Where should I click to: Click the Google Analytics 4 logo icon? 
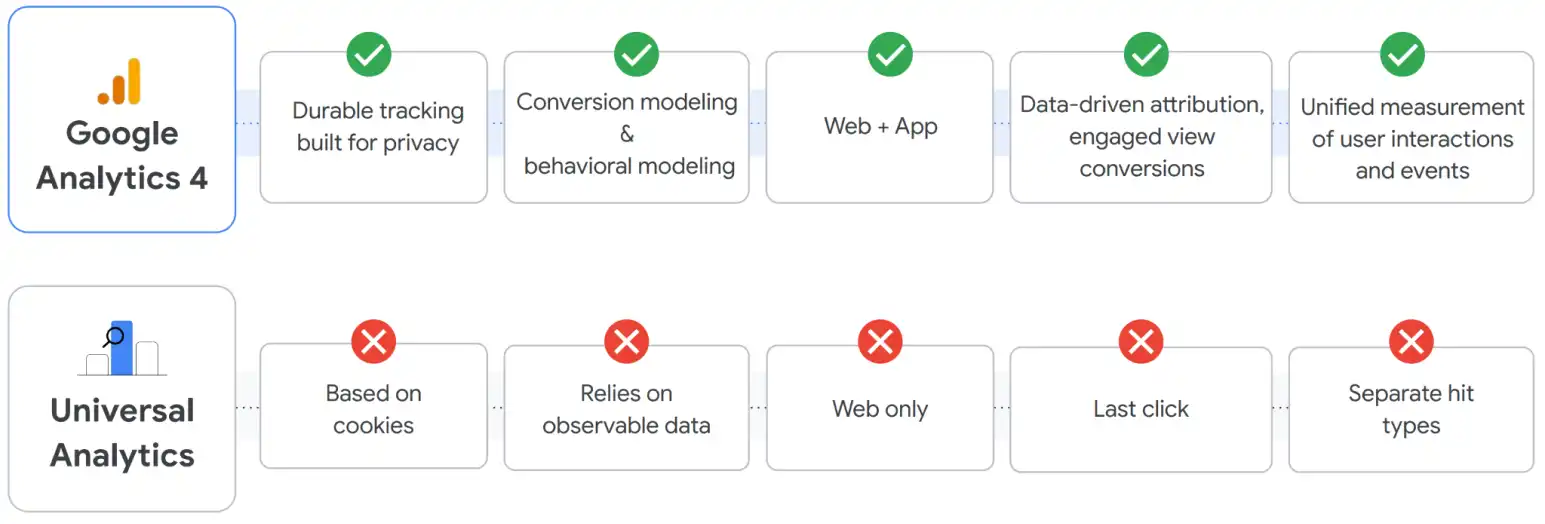pos(121,82)
